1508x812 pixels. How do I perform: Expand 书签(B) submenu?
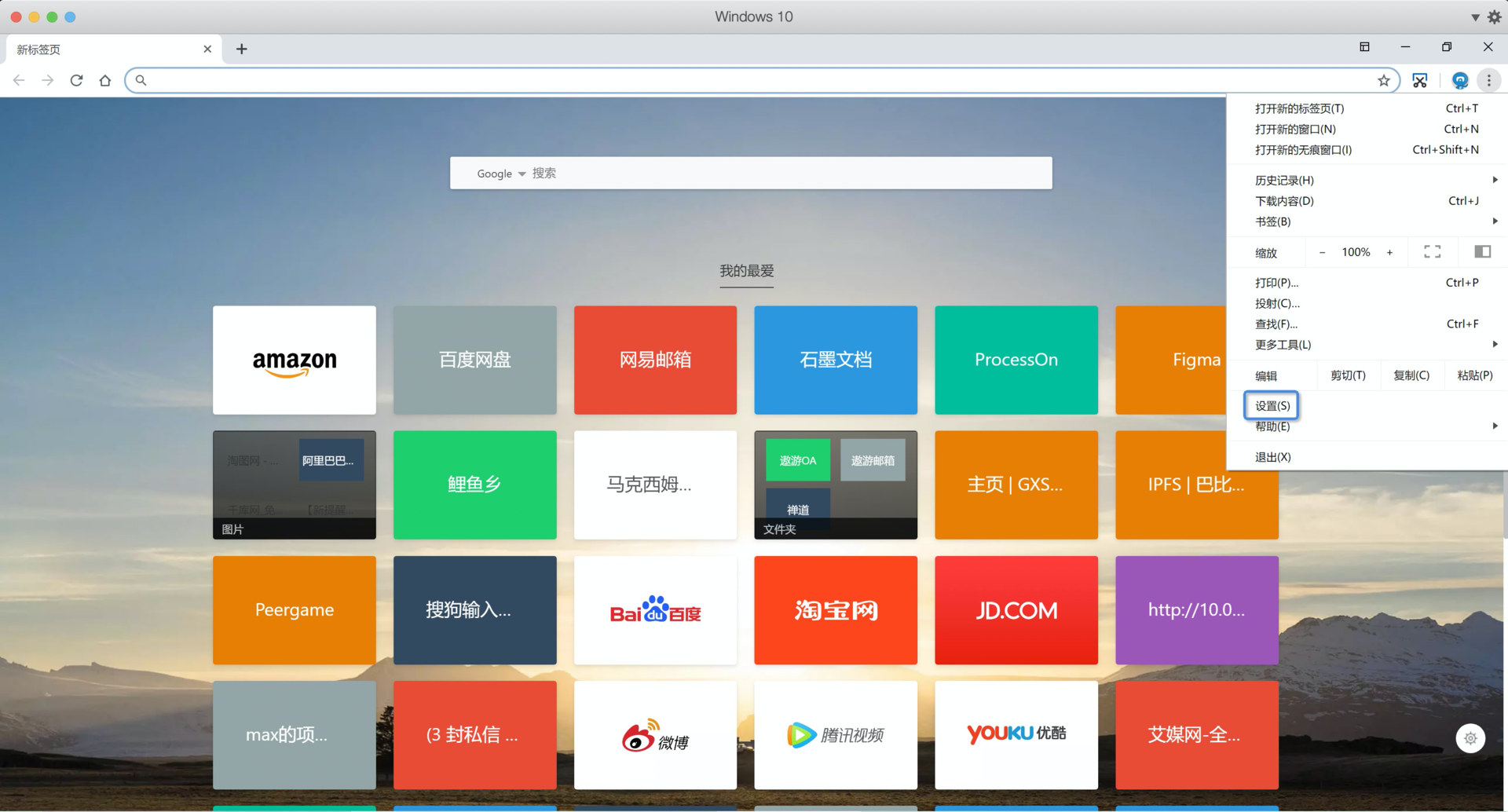point(1367,221)
